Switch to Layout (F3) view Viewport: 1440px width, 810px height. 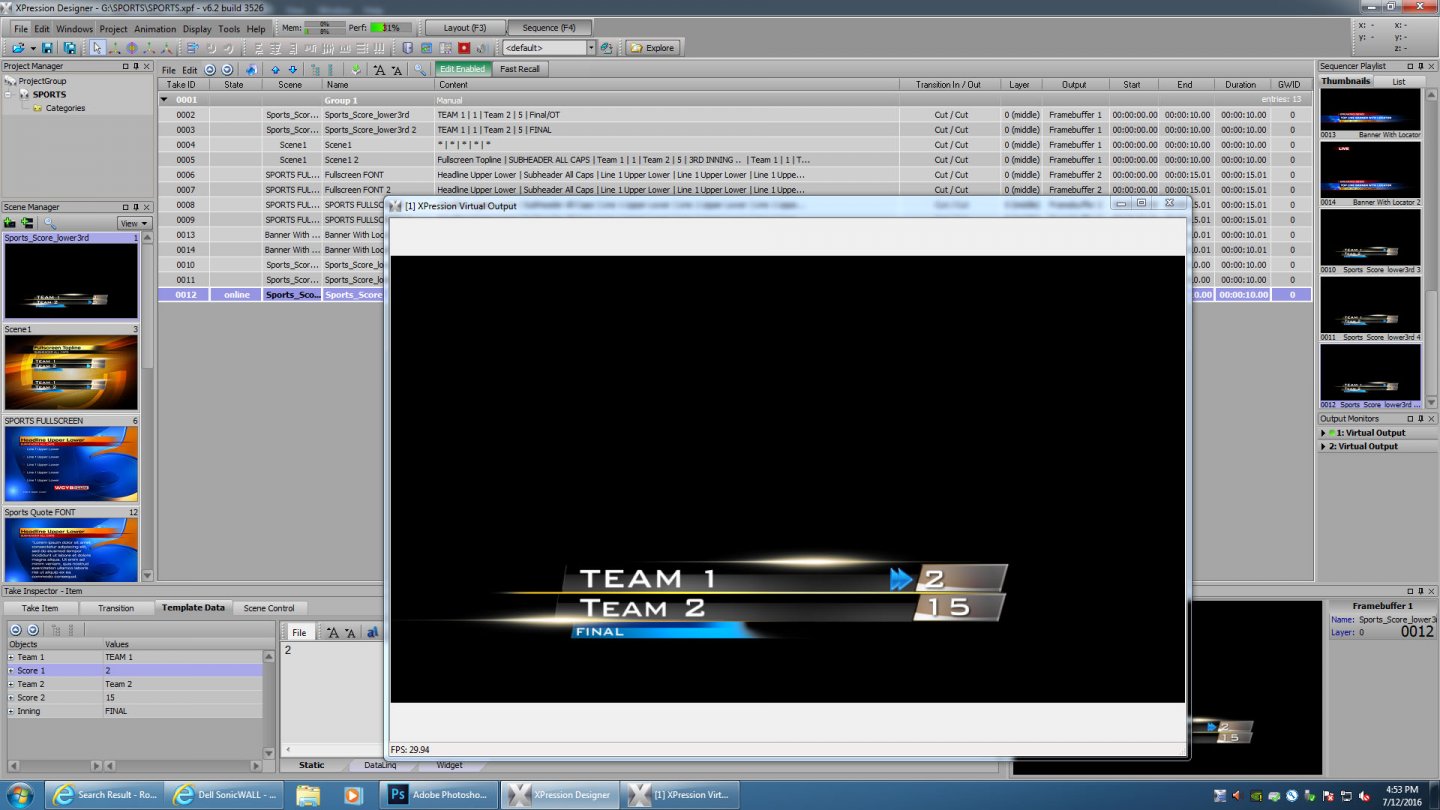click(x=464, y=28)
